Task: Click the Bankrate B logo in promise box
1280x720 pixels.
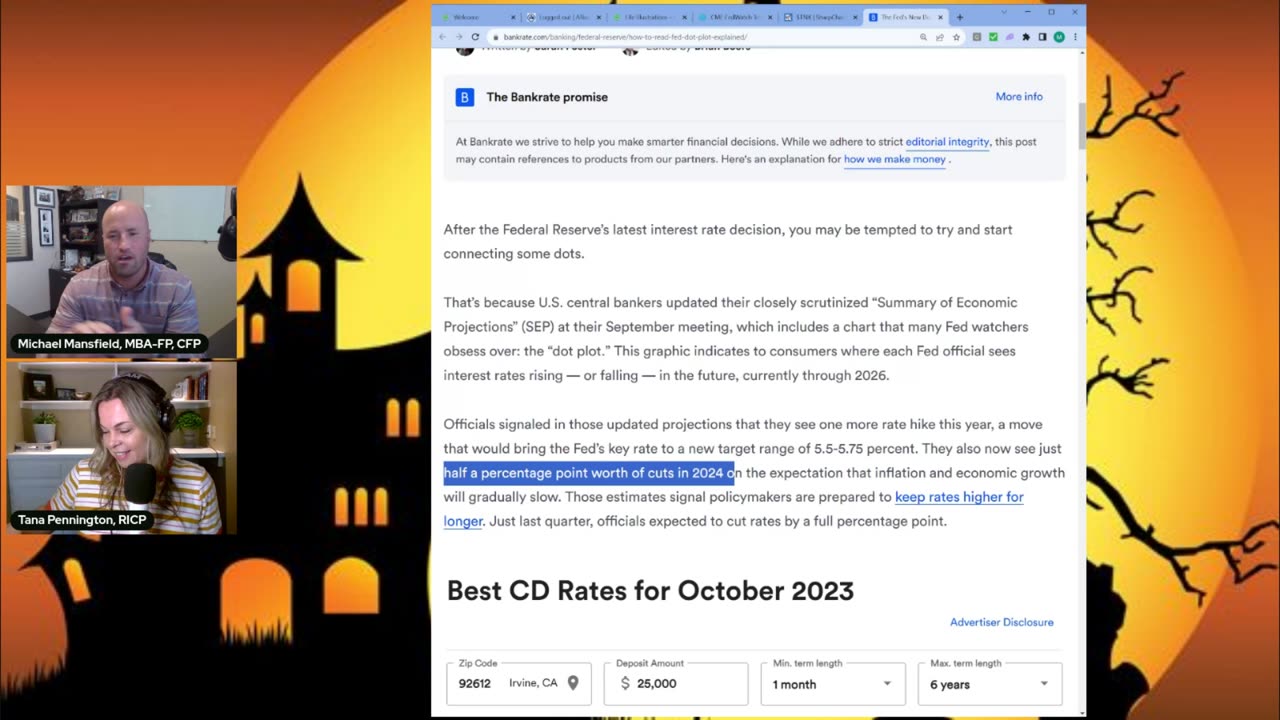Action: pos(464,97)
